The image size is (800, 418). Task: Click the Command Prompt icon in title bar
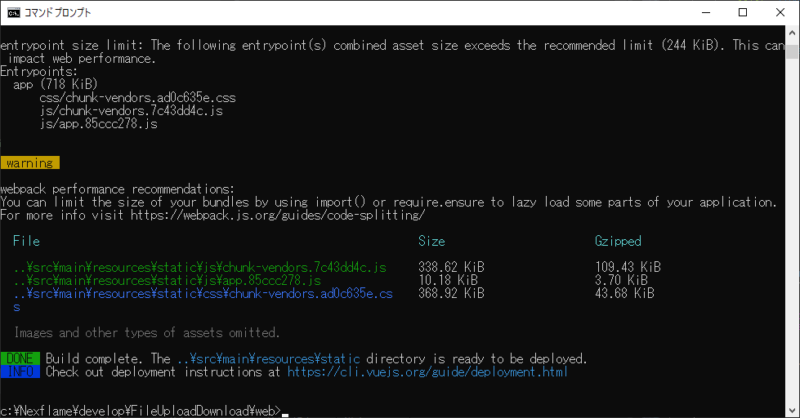[14, 12]
